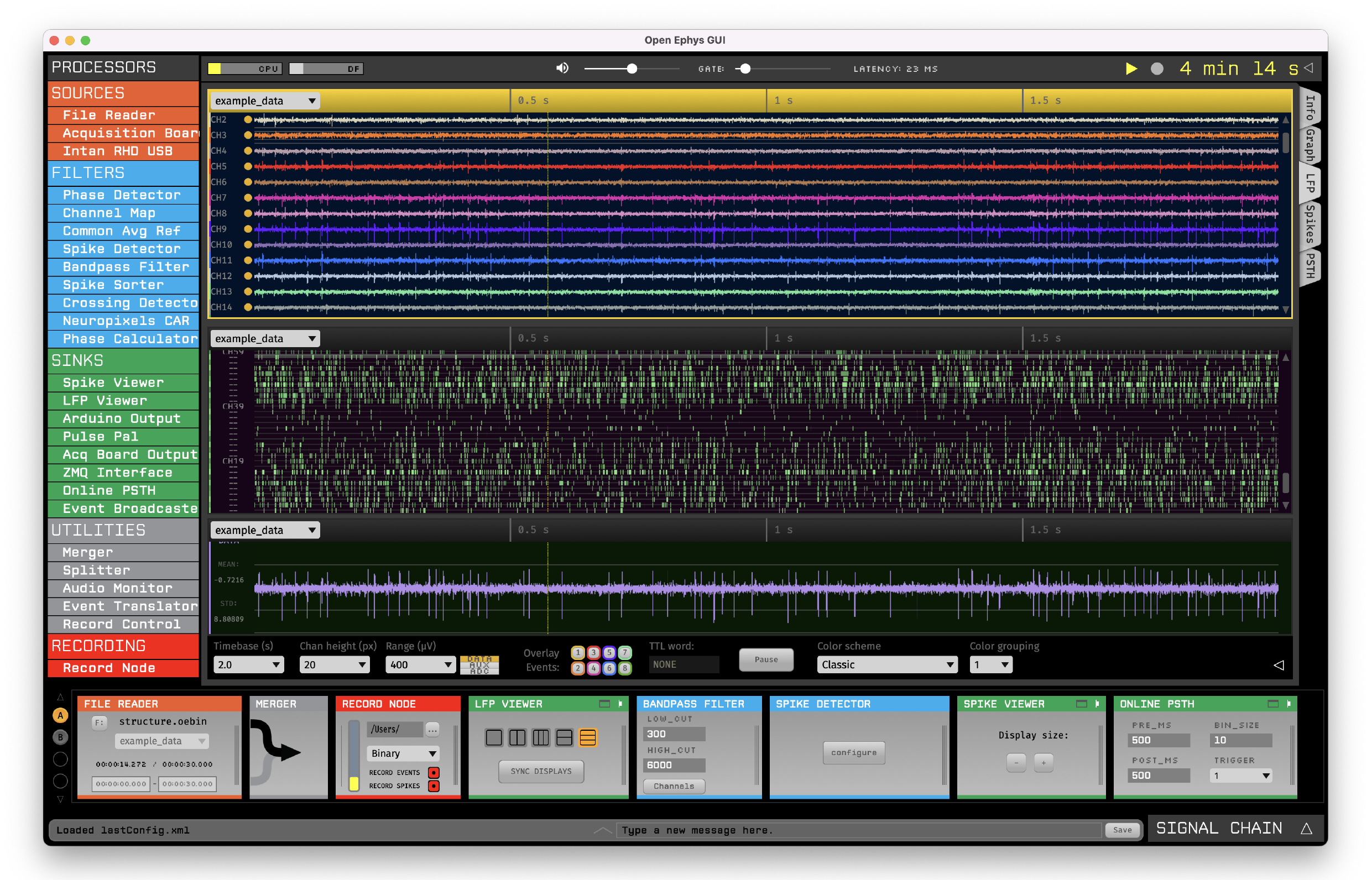Click the window expand icon on LFP Viewer header
1372x880 pixels.
605,704
